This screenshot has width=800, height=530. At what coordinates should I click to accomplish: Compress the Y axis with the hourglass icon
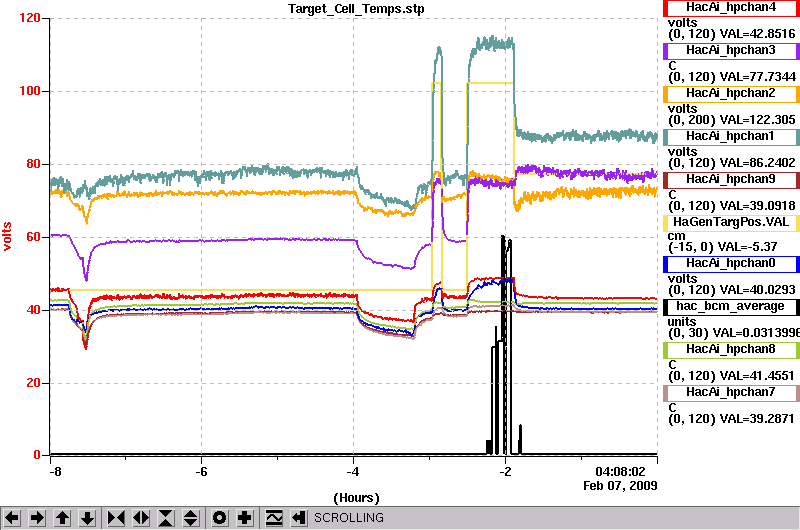[166, 518]
